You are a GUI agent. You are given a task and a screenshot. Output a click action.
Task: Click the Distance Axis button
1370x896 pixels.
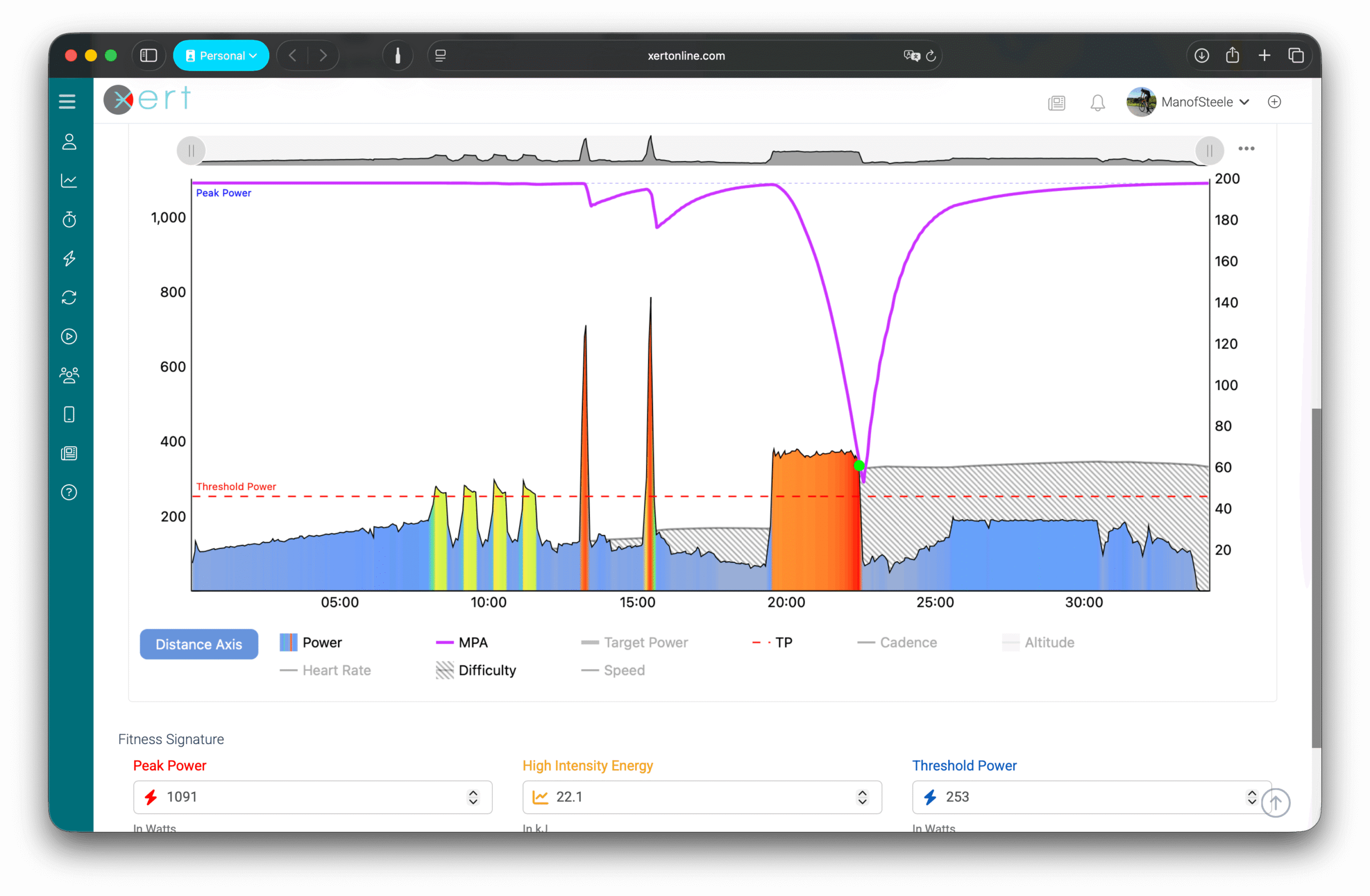tap(199, 644)
